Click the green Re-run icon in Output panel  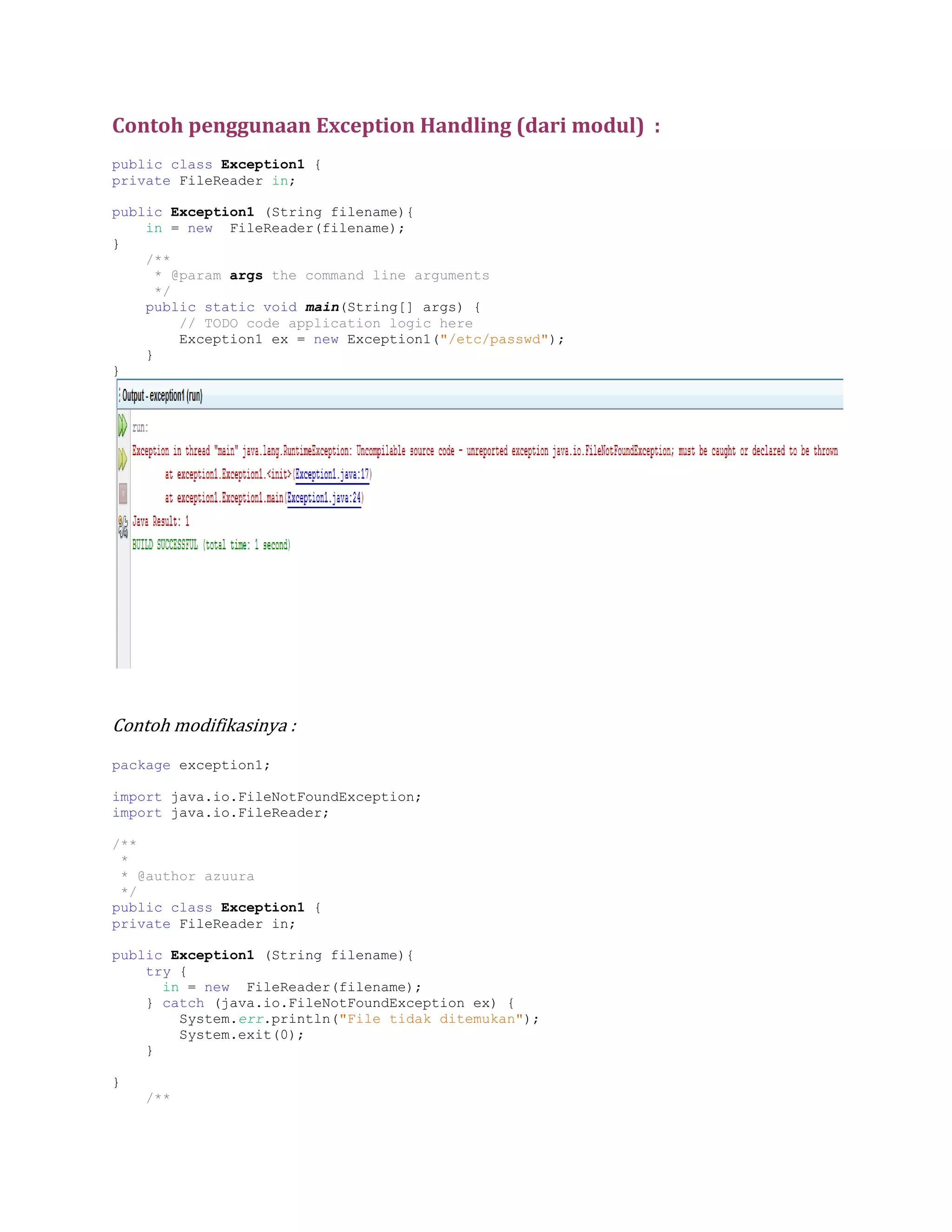click(x=122, y=425)
